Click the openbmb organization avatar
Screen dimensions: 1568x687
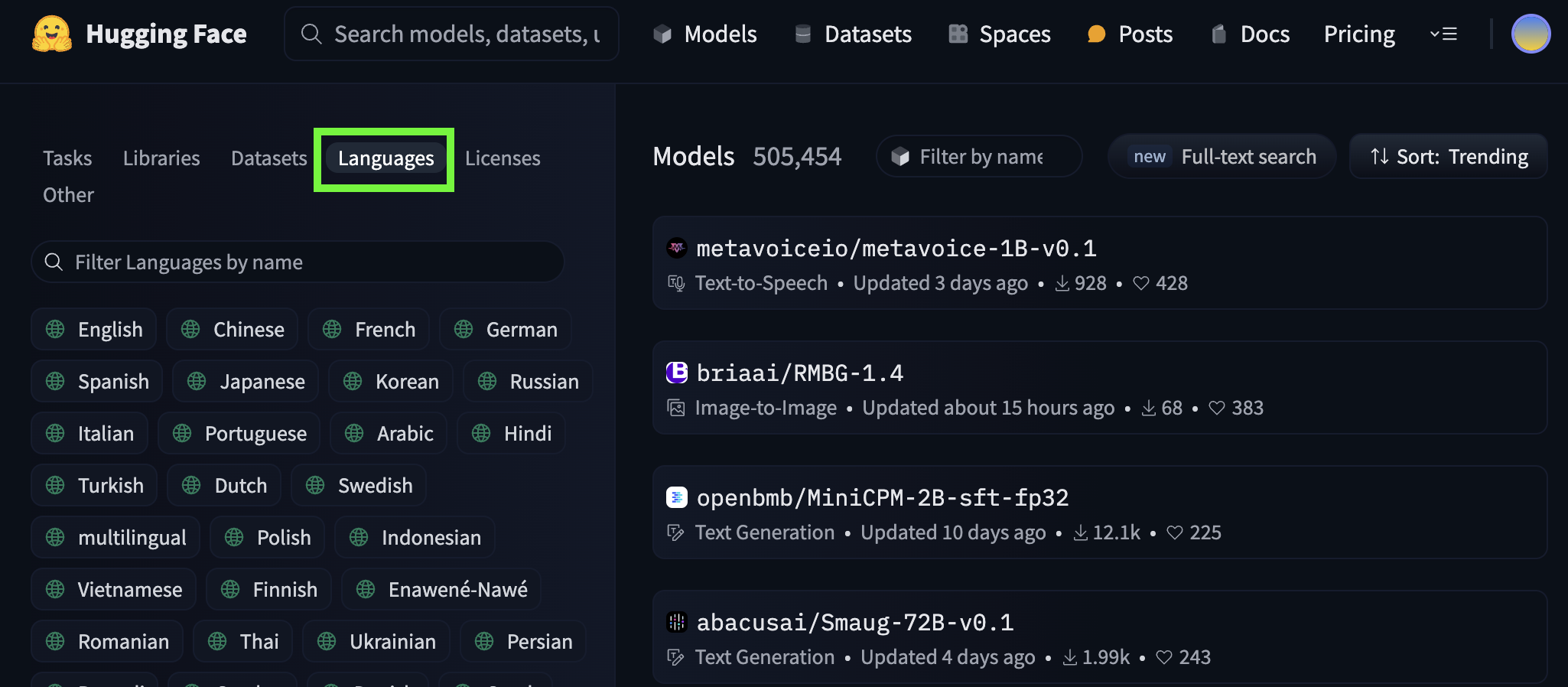(677, 497)
